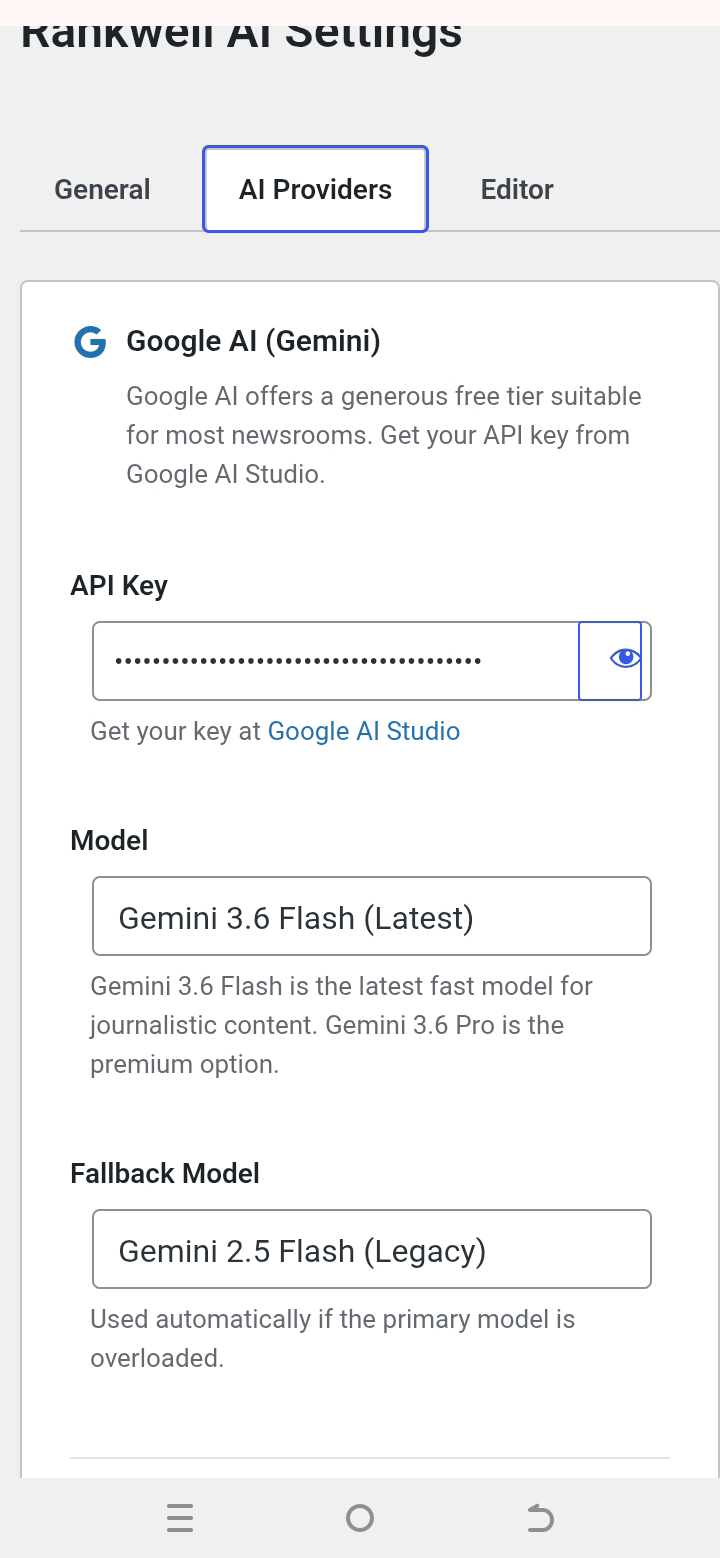
Task: Click the generous free tier description paragraph
Action: (x=384, y=435)
